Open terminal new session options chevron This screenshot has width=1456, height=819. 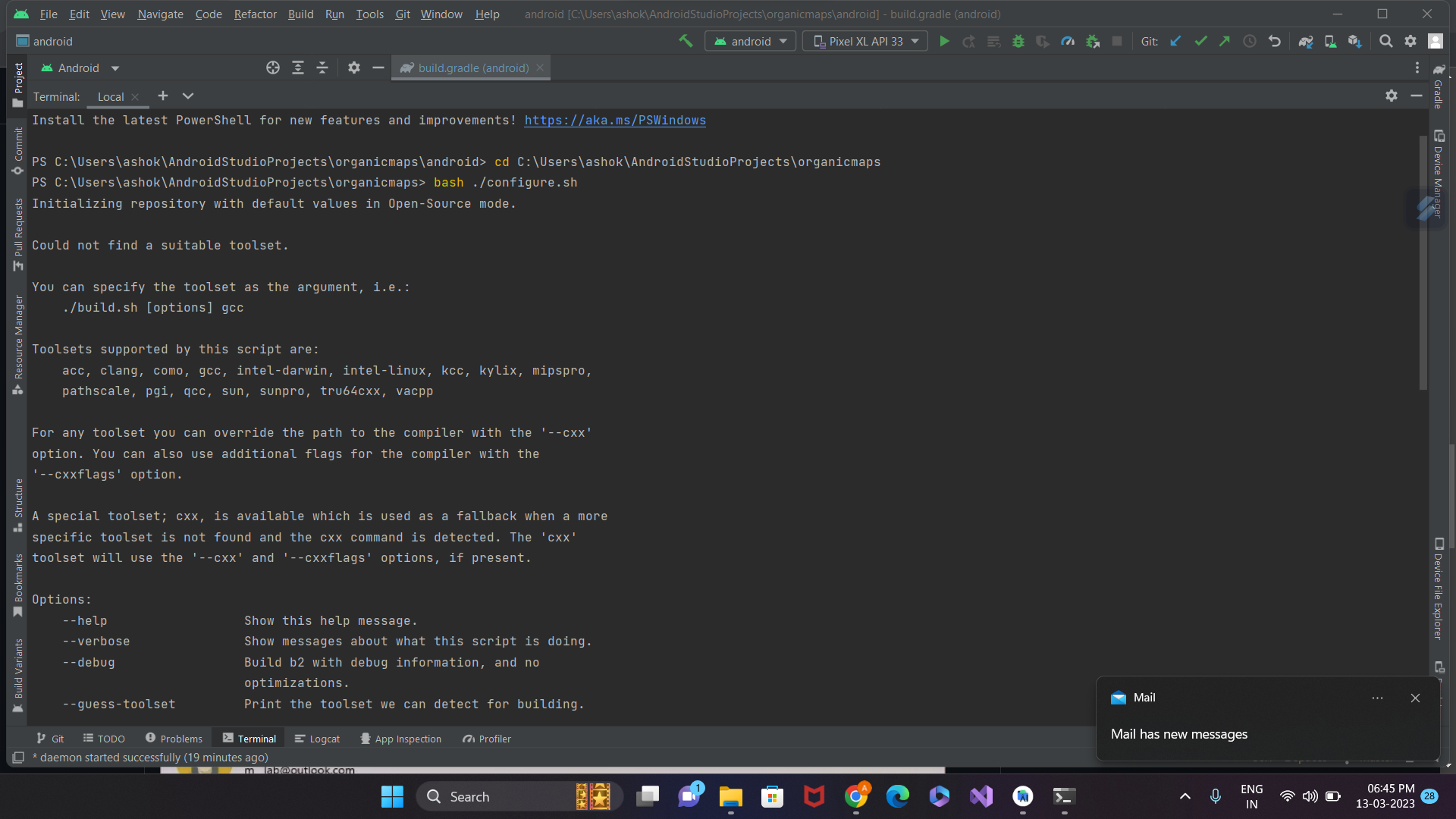coord(188,96)
